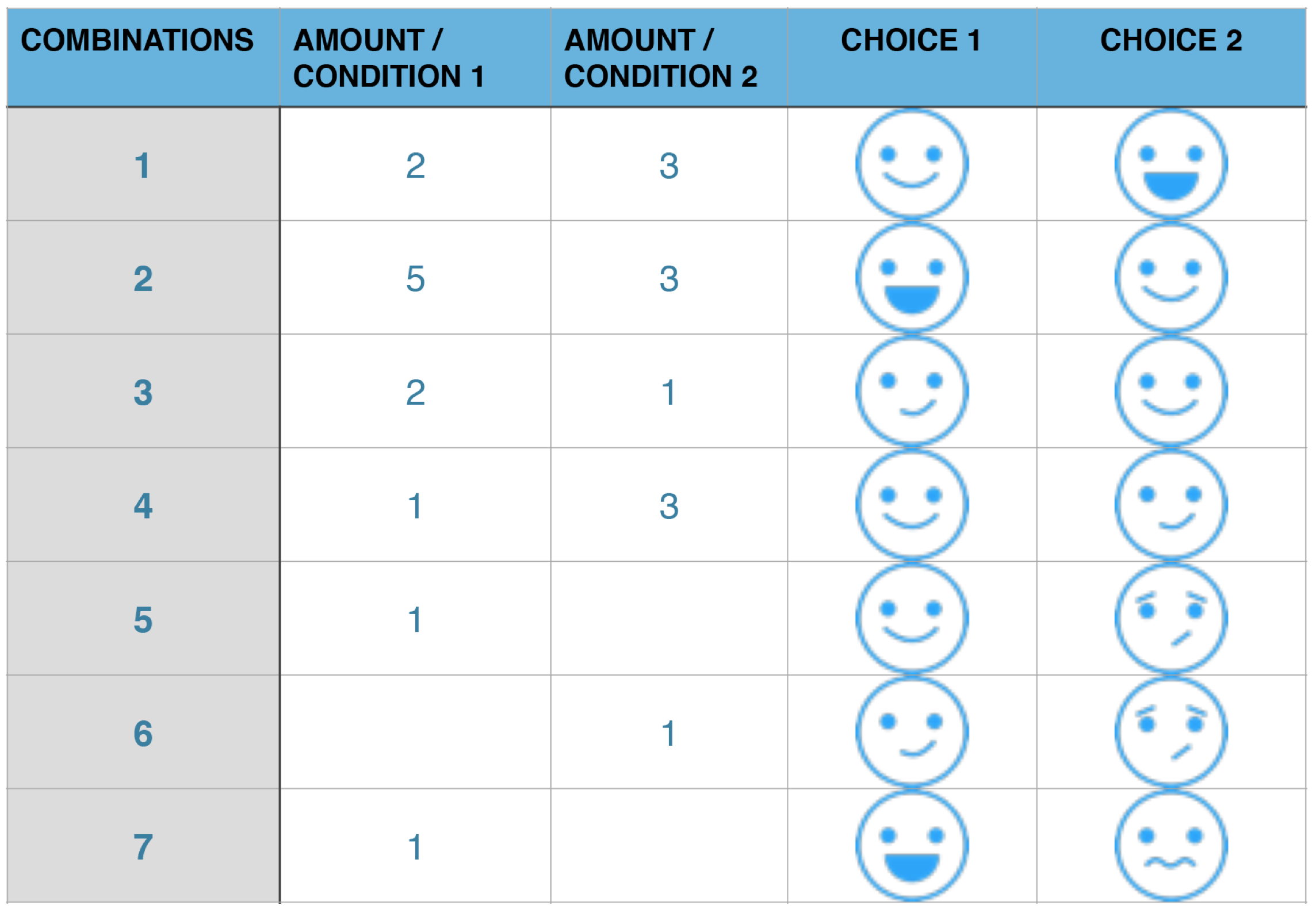
Task: Click the CHOICE 2 column header
Action: click(1171, 40)
